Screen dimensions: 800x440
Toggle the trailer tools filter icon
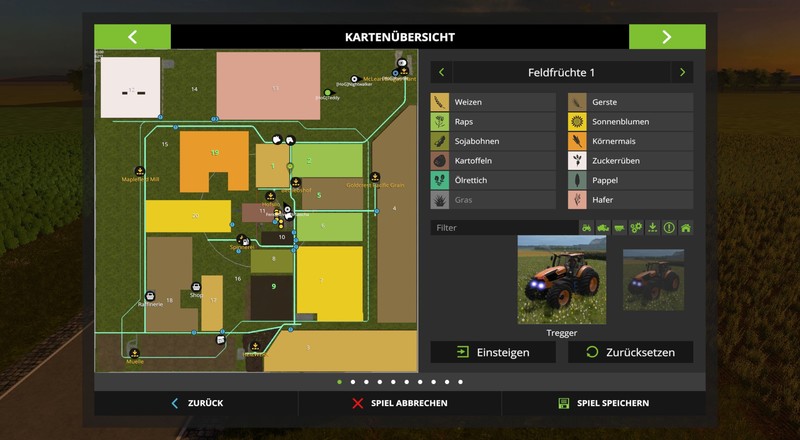pyautogui.click(x=620, y=228)
